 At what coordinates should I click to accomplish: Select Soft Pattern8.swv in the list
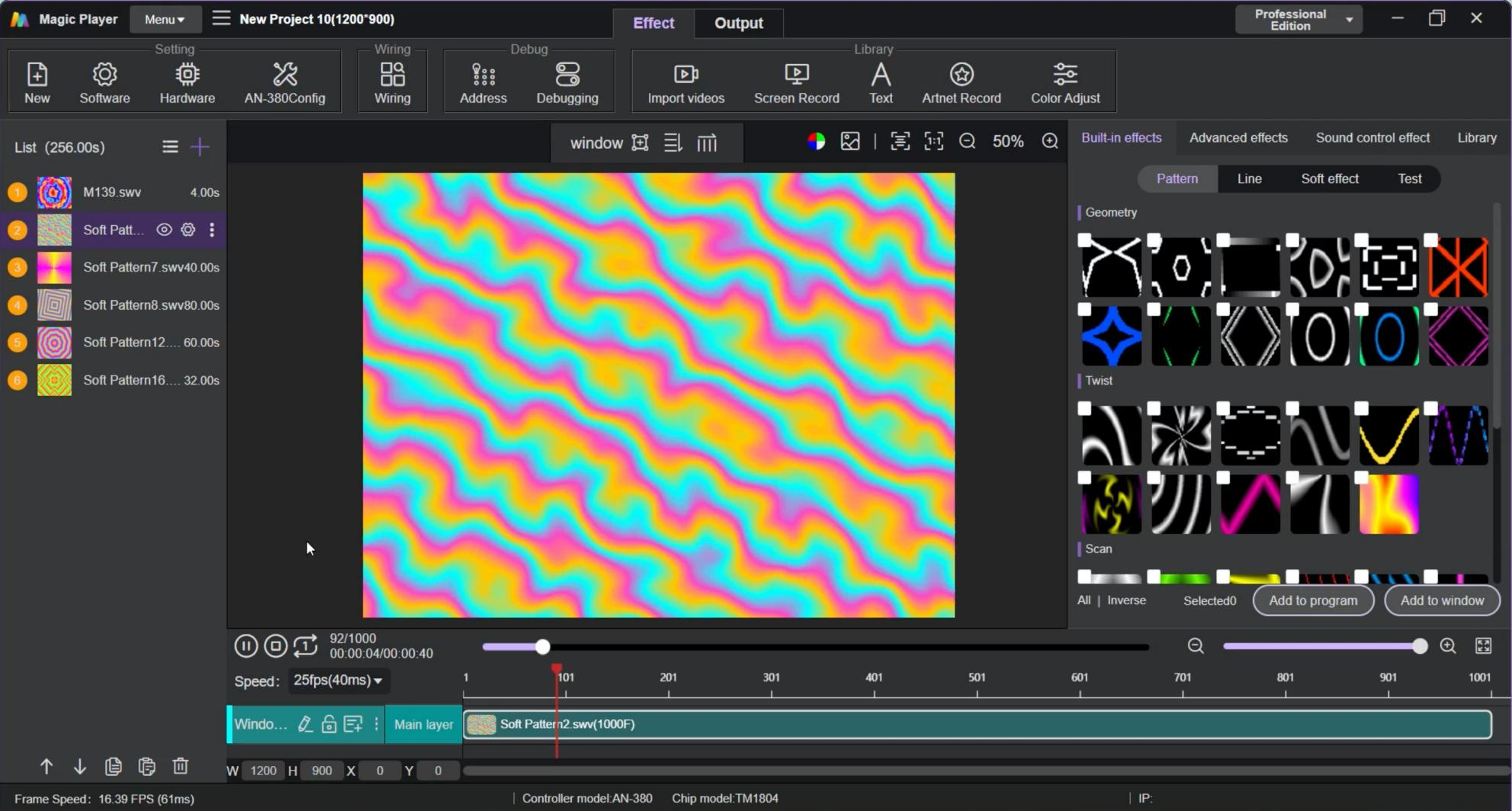click(113, 305)
